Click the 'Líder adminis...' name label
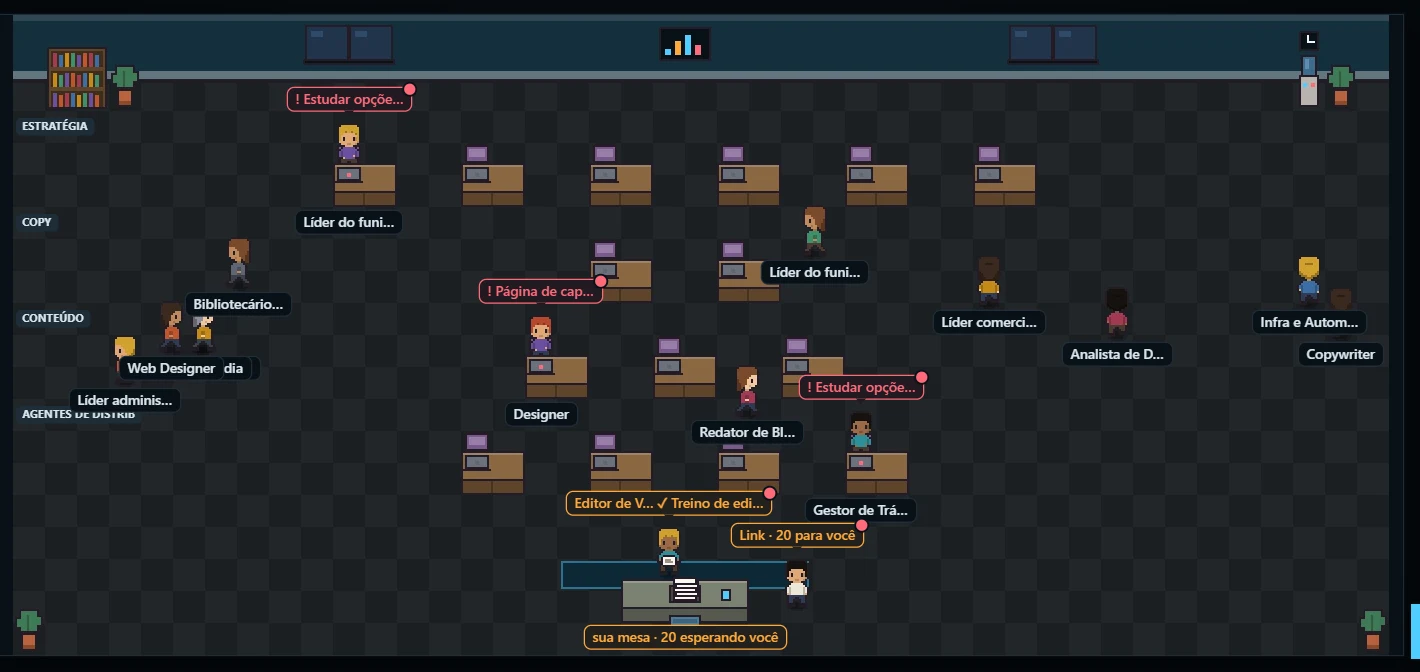 (x=125, y=400)
